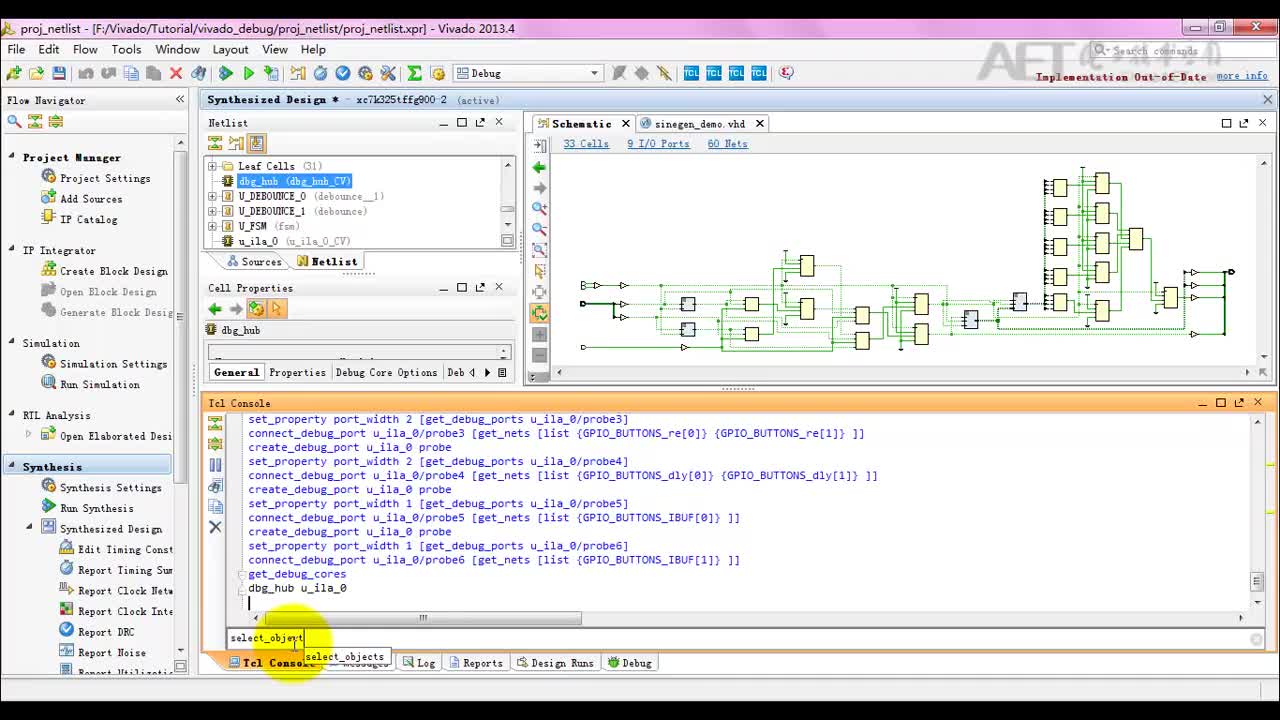Click the select_objects autocomplete suggestion
The height and width of the screenshot is (720, 1280).
(345, 657)
